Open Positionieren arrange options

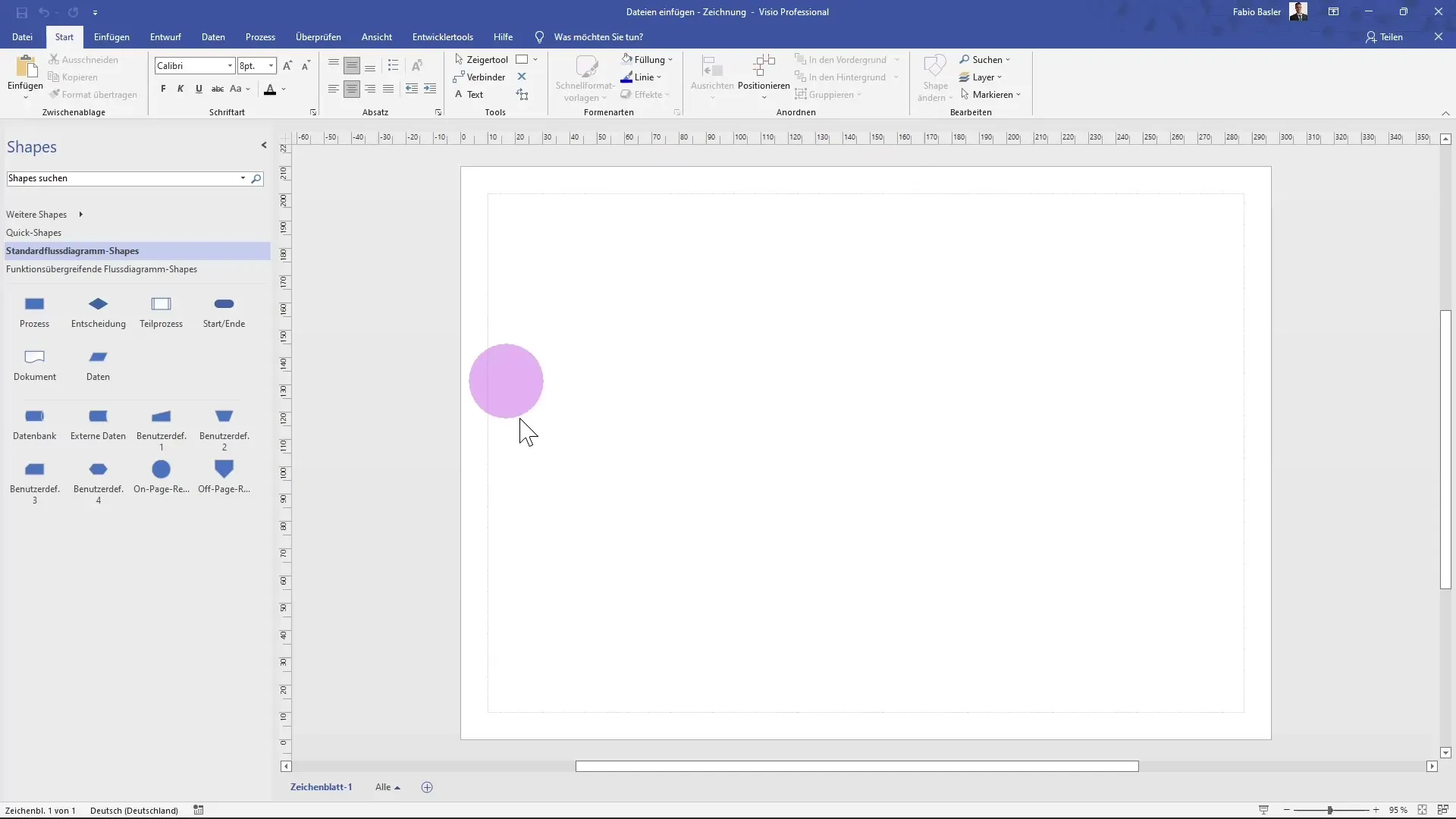pos(764,77)
